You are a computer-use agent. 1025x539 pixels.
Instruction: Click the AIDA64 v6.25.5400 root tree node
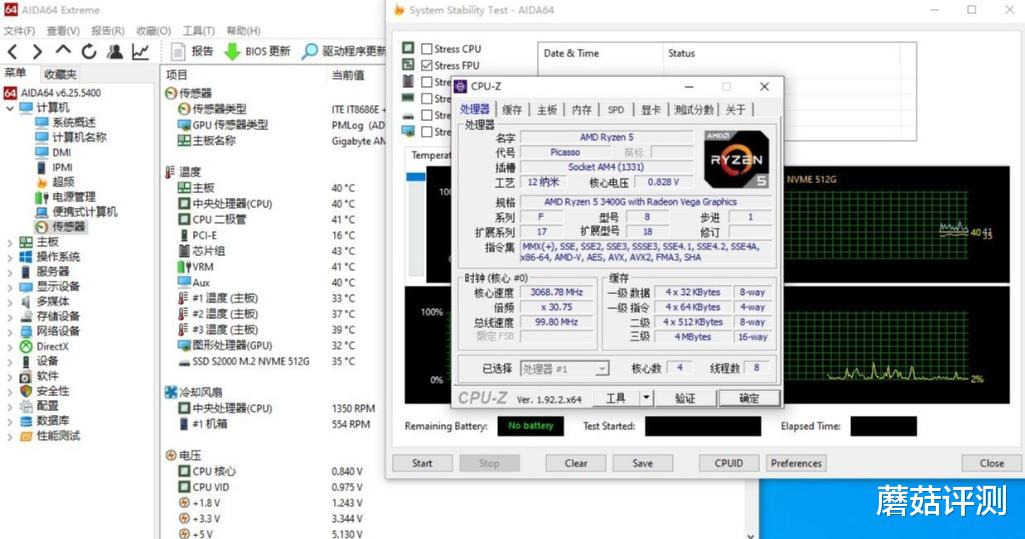pos(60,93)
